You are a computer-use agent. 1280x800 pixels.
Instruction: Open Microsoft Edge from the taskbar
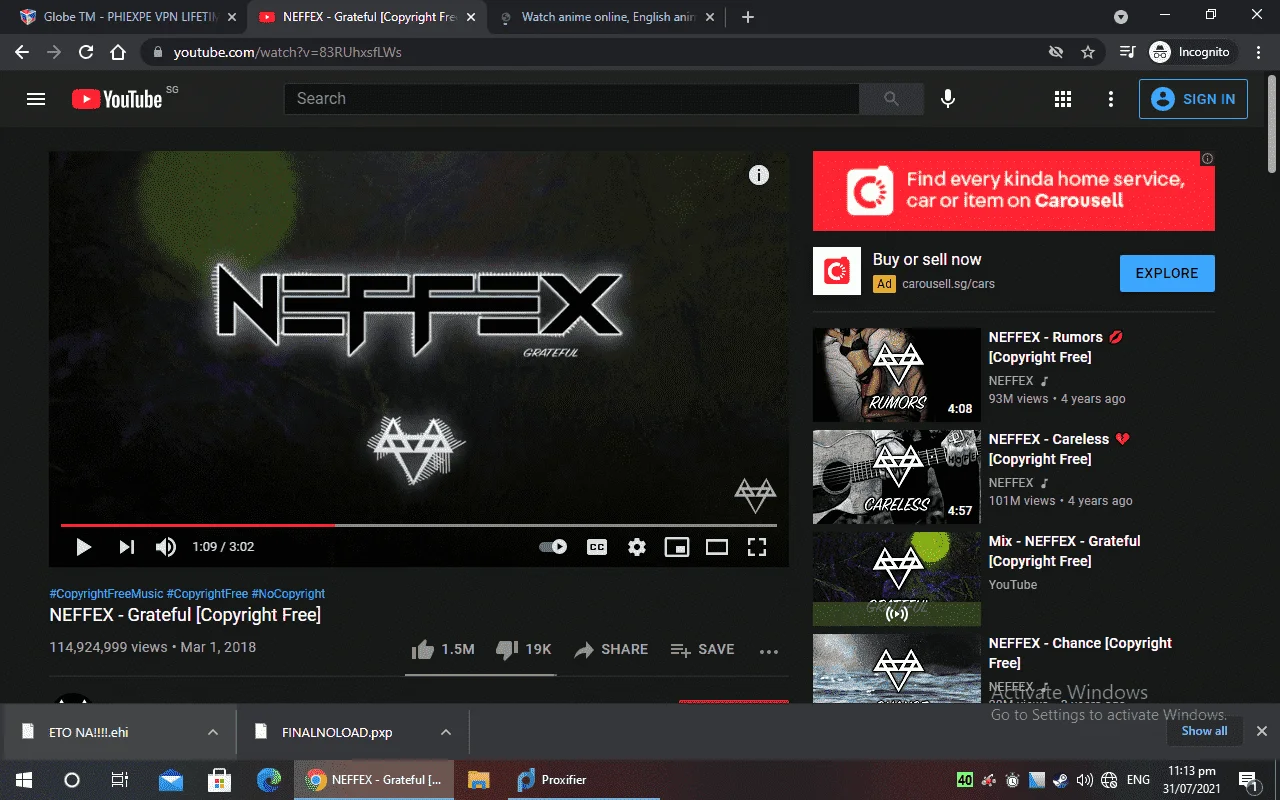pos(268,780)
